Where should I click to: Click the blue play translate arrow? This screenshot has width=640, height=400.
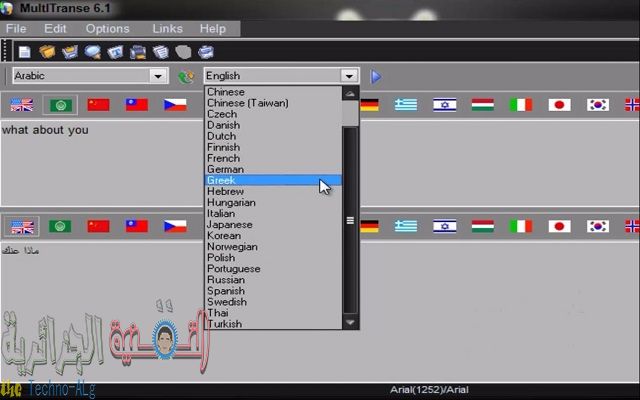click(376, 76)
